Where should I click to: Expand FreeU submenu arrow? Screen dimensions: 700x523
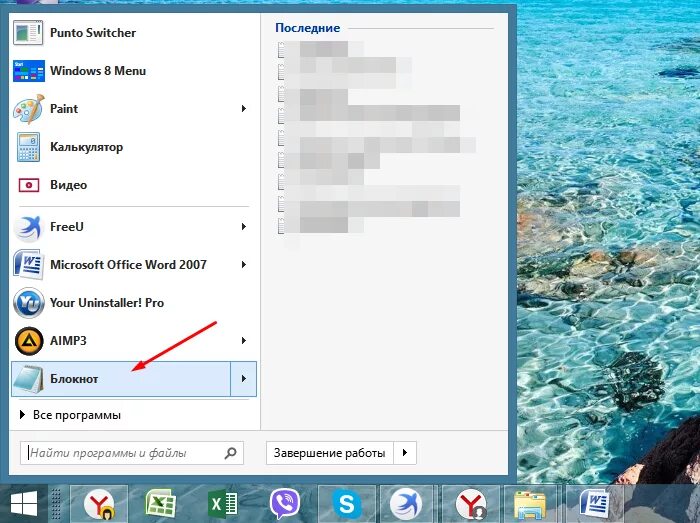244,227
